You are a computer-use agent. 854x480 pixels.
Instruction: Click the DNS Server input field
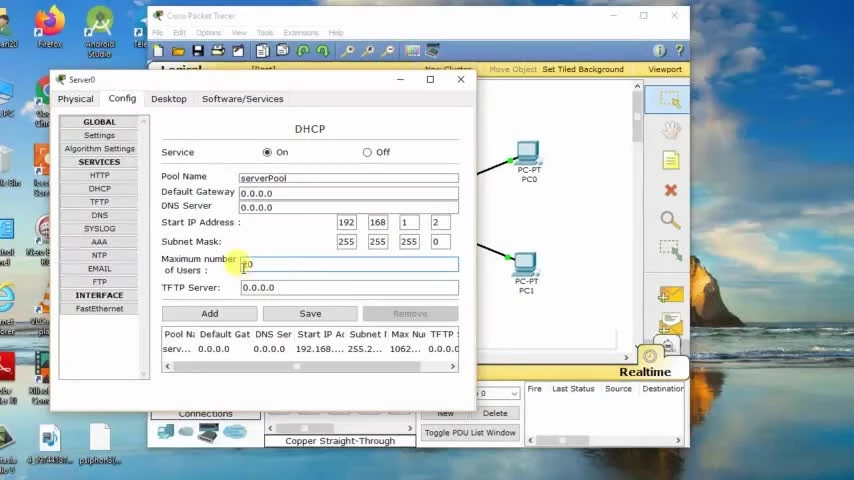pyautogui.click(x=349, y=208)
